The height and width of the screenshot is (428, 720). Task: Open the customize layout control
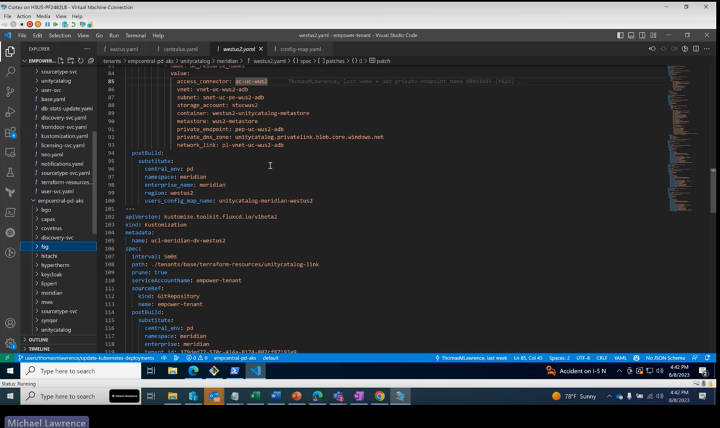click(653, 35)
